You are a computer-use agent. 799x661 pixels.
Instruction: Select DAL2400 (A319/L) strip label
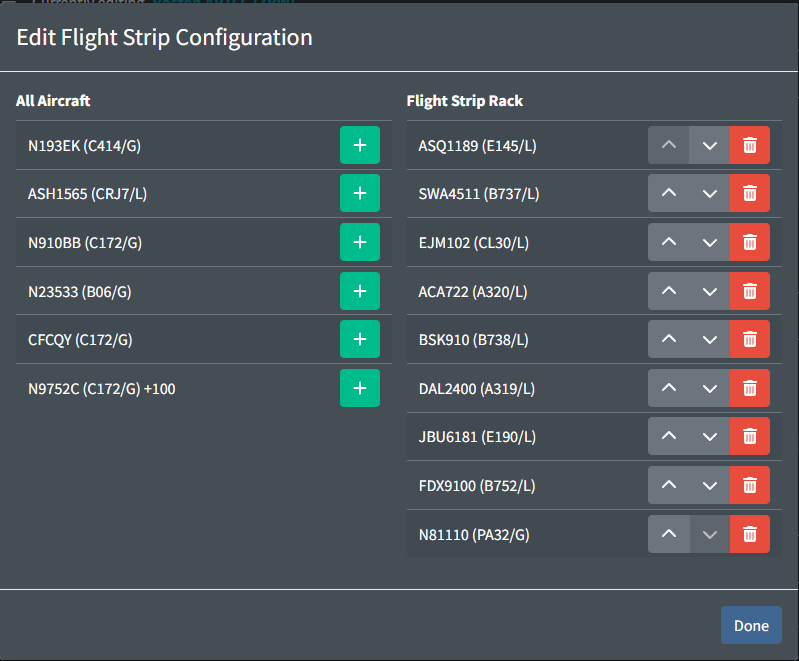[x=477, y=388]
